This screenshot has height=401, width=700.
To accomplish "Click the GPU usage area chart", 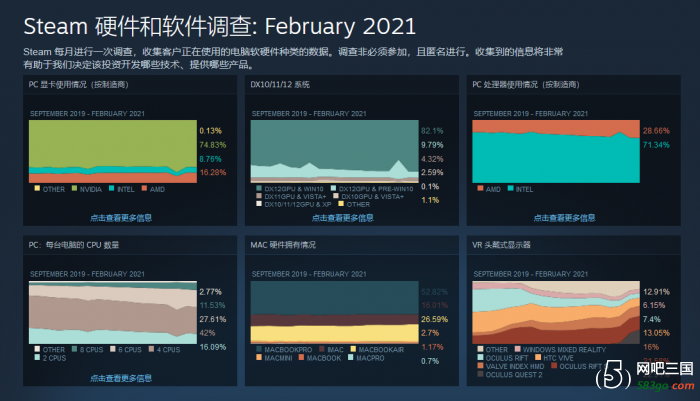I will point(113,151).
